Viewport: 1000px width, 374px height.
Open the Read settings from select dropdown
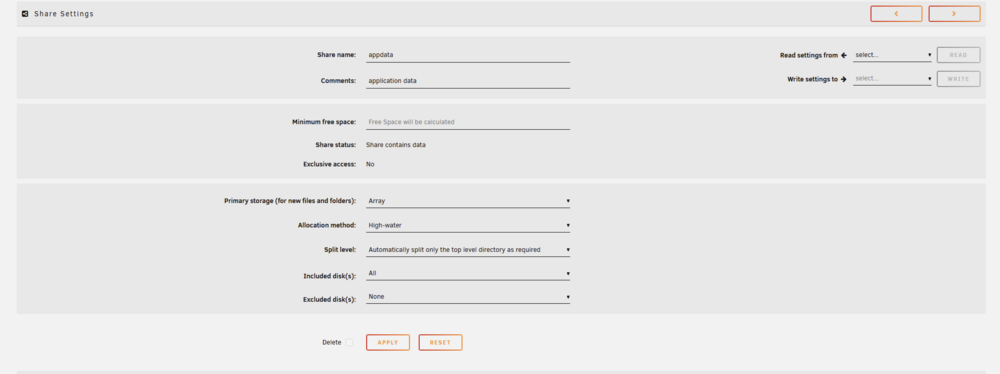tap(892, 55)
